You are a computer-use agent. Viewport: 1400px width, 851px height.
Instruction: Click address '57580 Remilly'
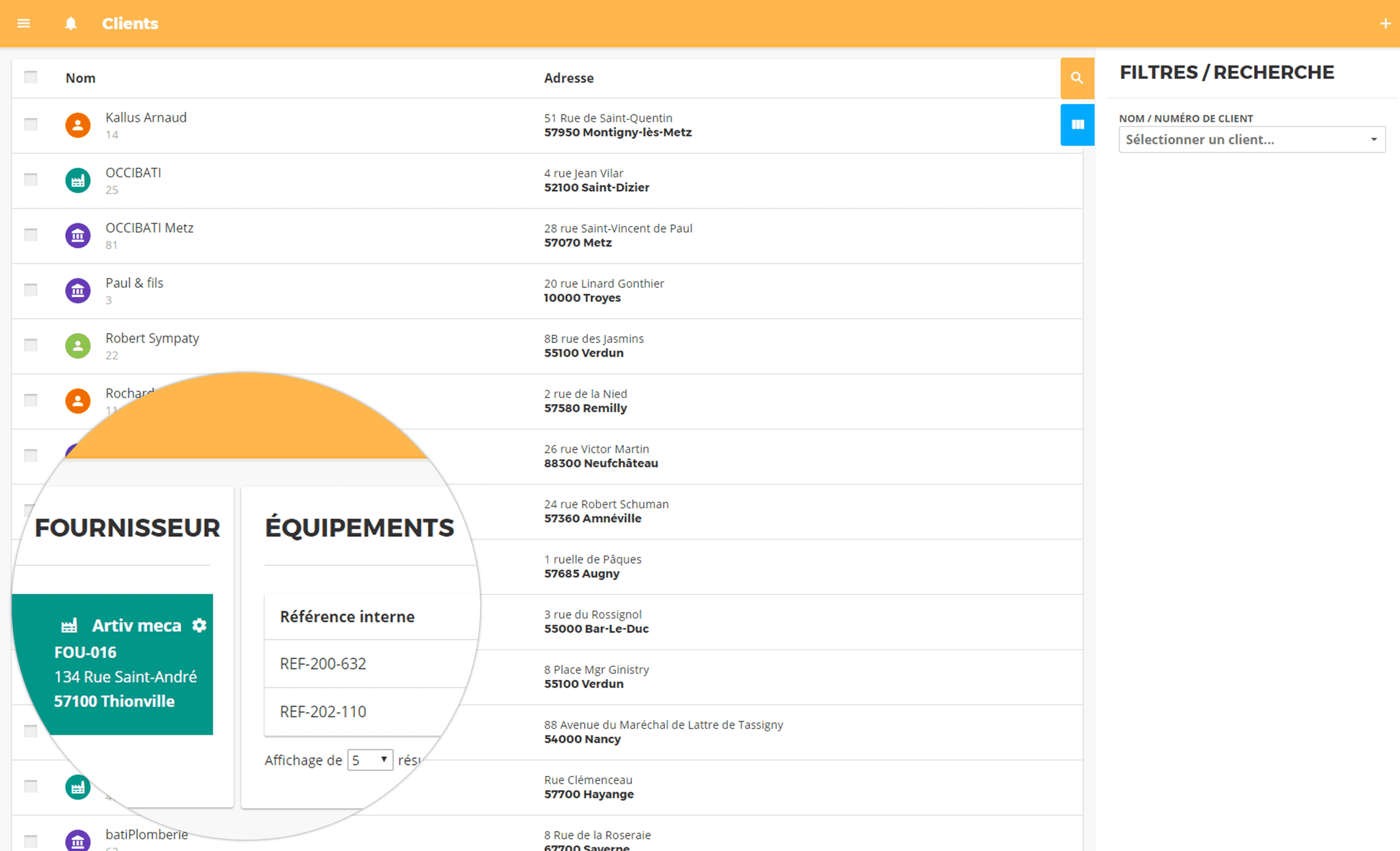(585, 408)
